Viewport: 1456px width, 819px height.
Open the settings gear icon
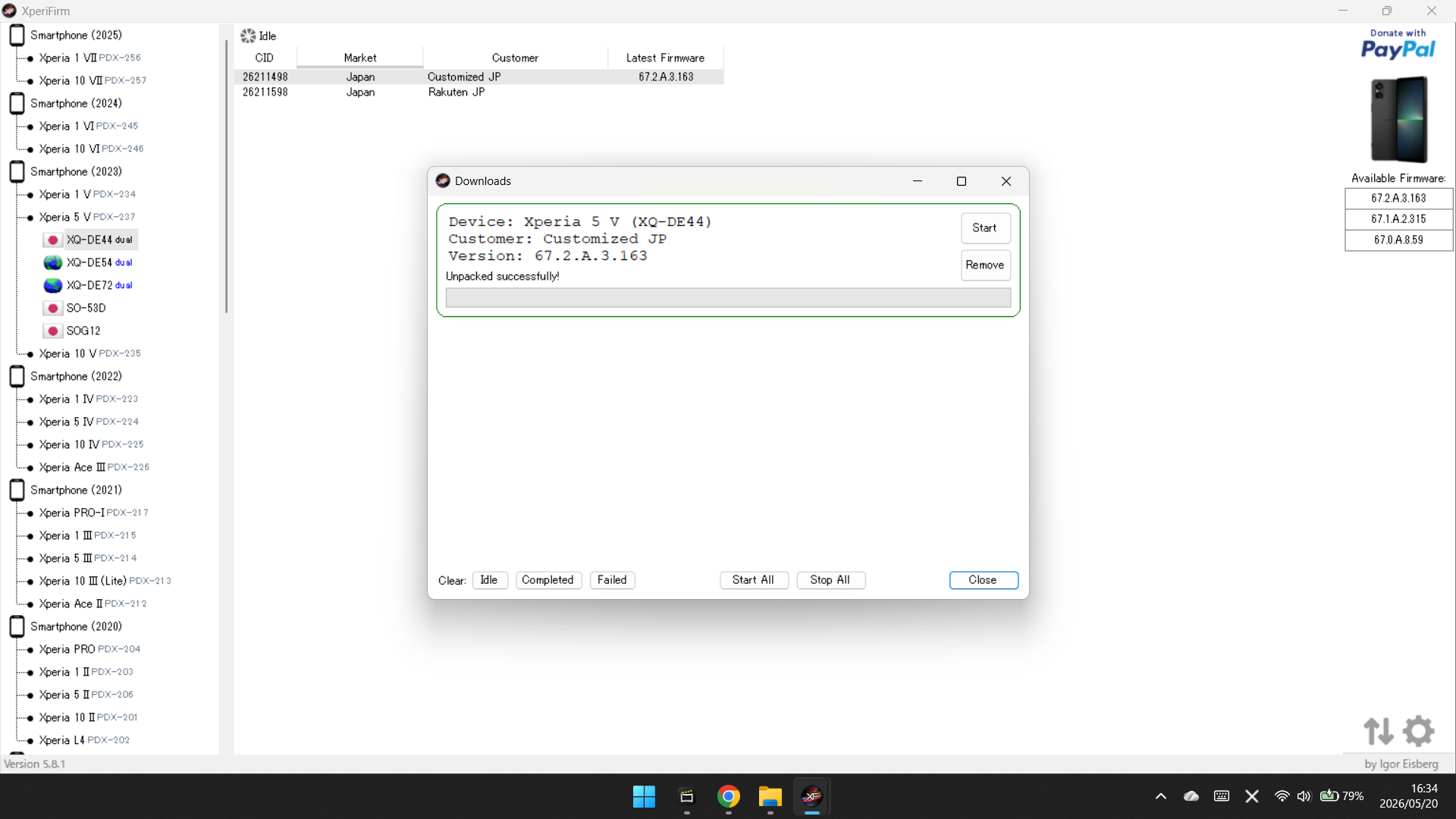coord(1418,731)
